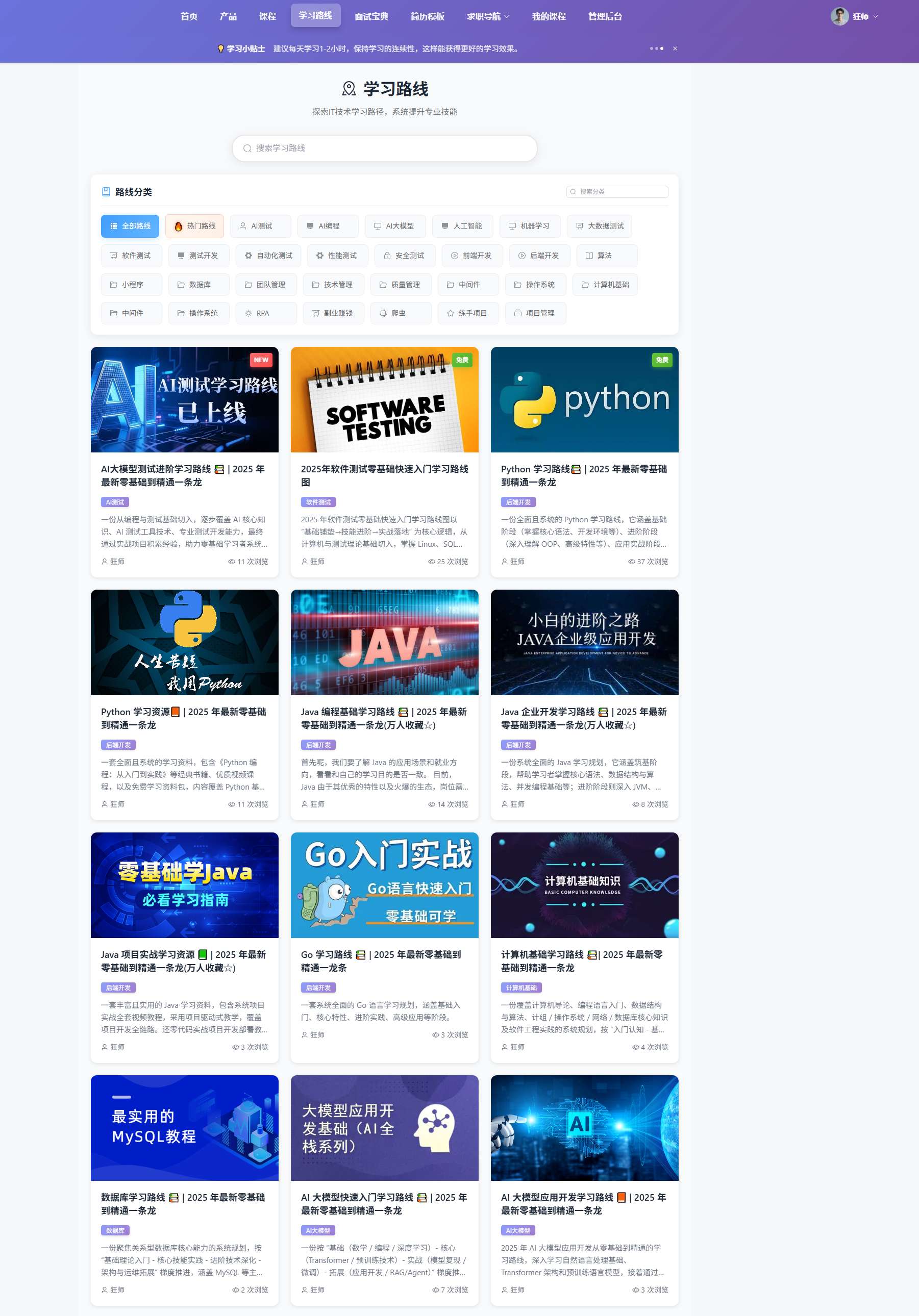Viewport: 919px width, 1316px height.
Task: Click the AI测试 tag under first card
Action: pyautogui.click(x=115, y=502)
